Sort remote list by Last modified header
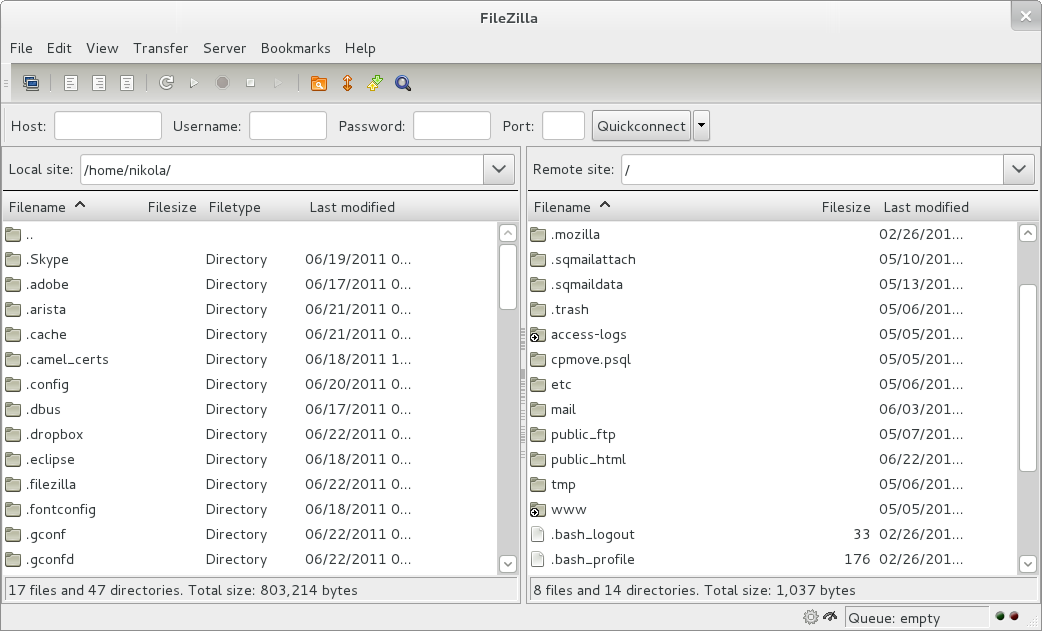 click(x=926, y=207)
